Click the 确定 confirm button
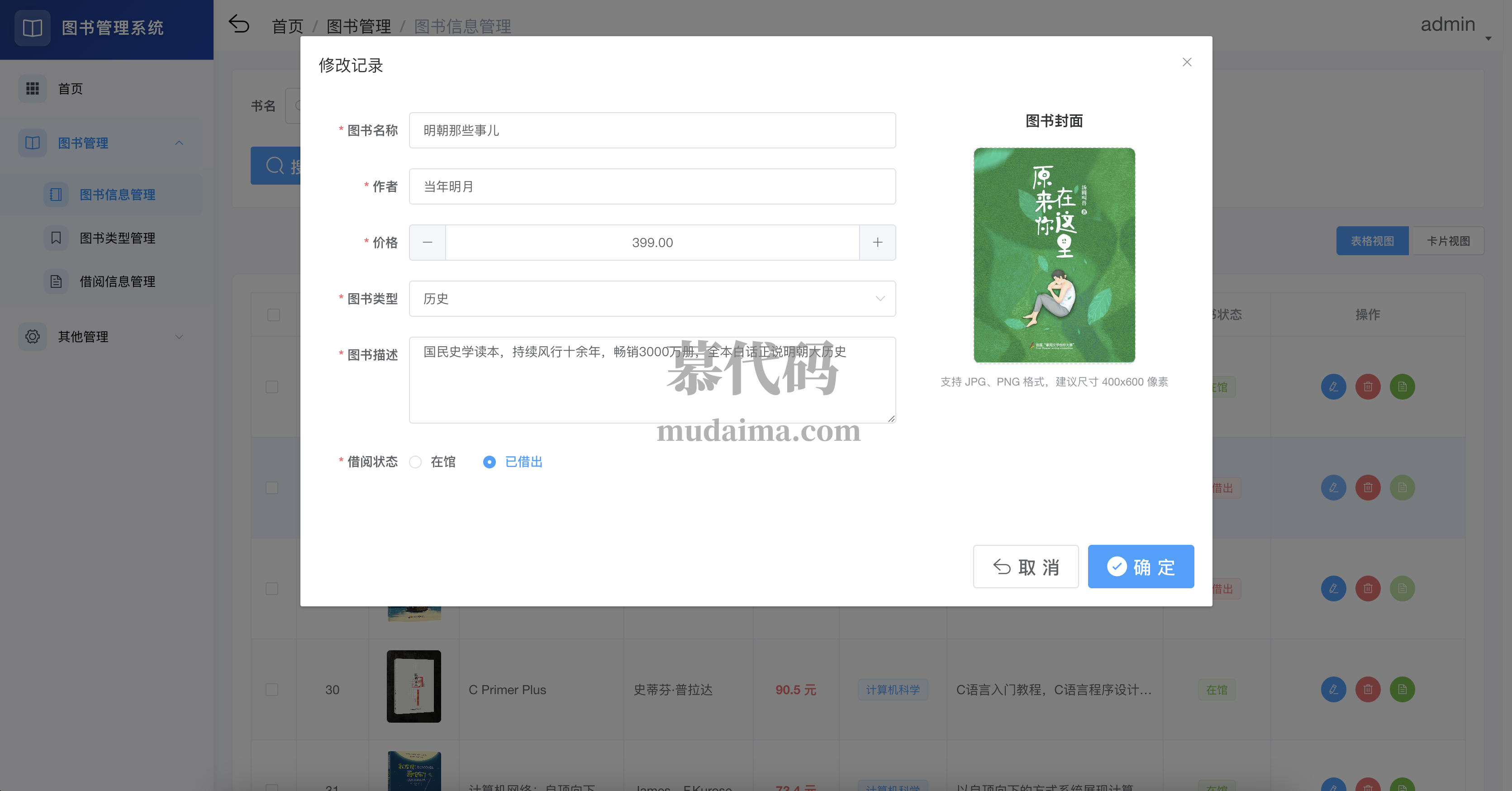The image size is (1512, 791). coord(1141,566)
